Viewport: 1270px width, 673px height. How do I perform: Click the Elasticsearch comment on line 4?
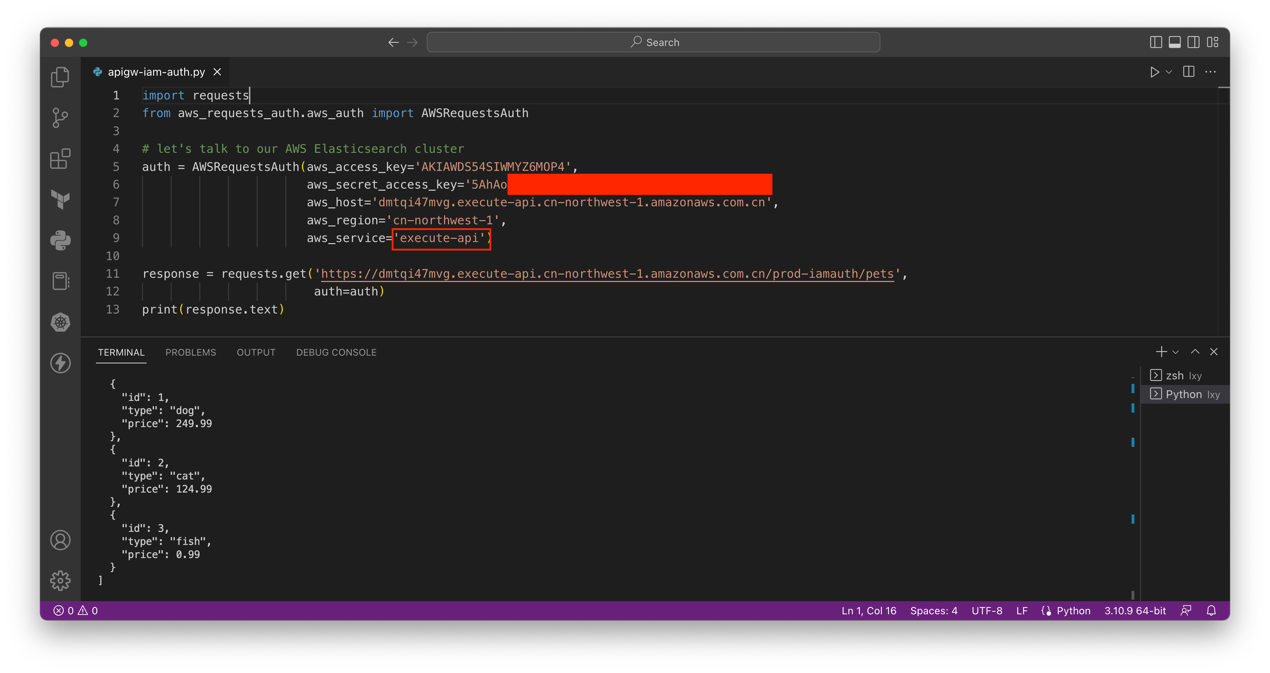click(x=303, y=149)
